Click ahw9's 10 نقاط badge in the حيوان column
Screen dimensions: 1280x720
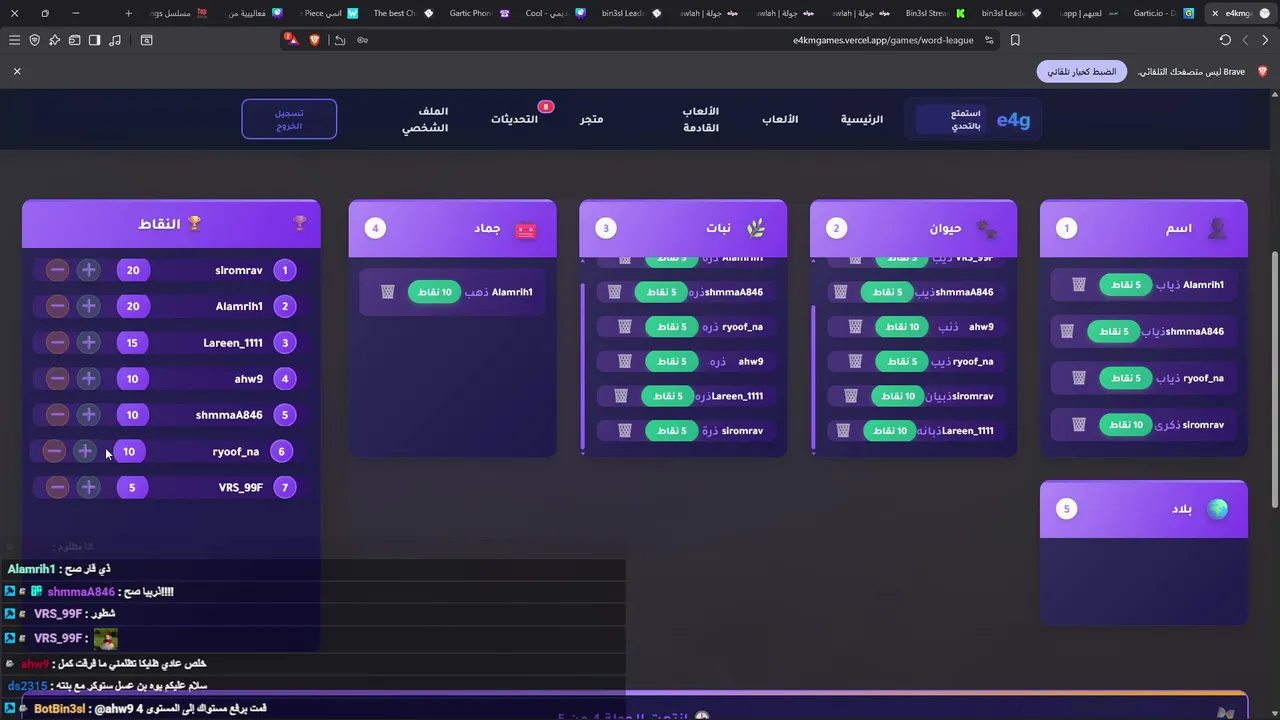901,327
